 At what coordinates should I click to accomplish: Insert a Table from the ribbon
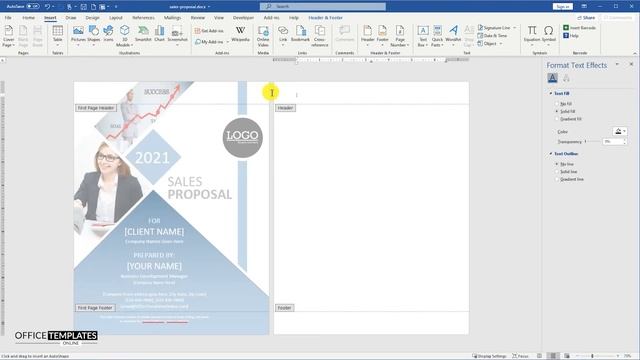point(58,36)
